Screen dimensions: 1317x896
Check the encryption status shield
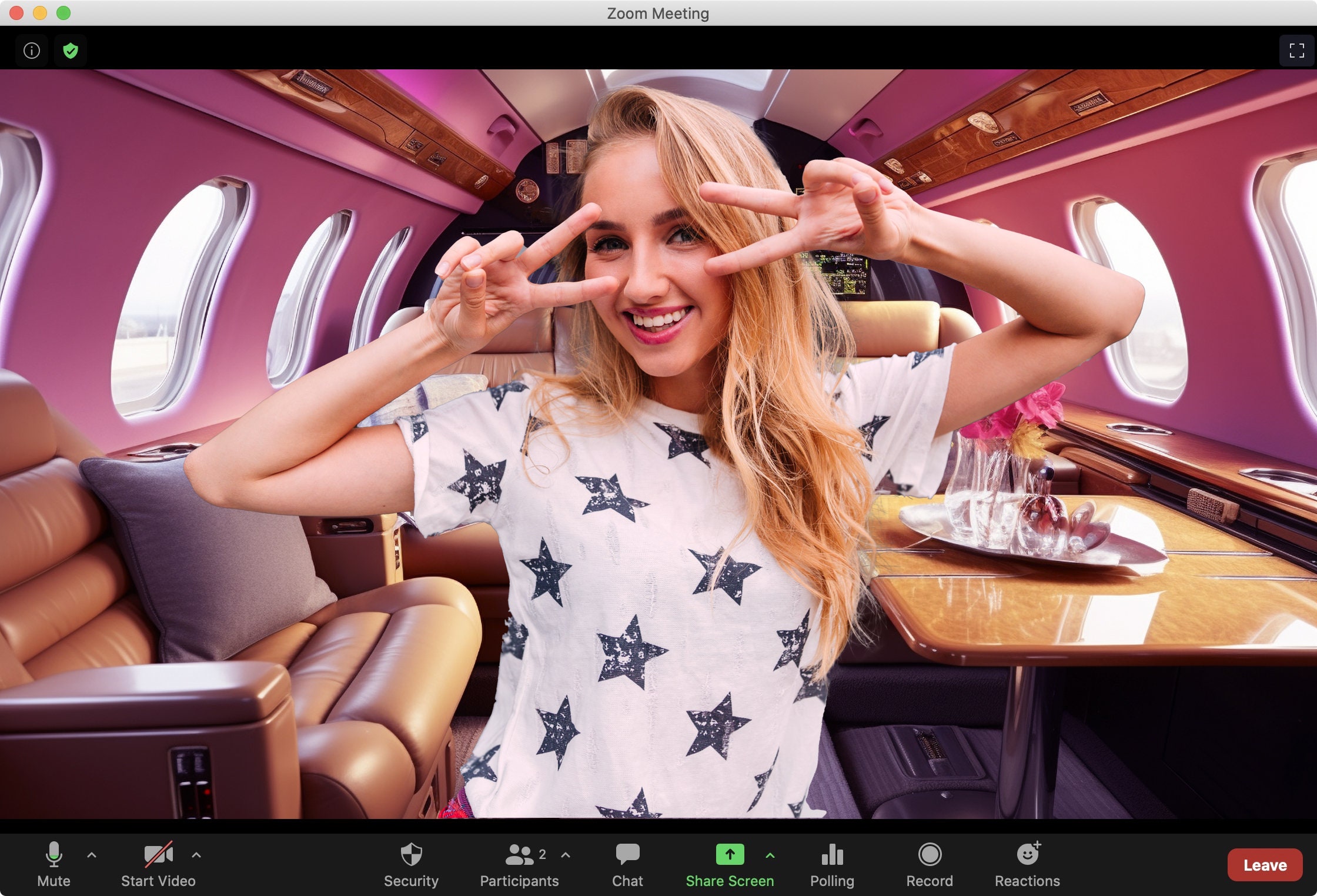(71, 50)
